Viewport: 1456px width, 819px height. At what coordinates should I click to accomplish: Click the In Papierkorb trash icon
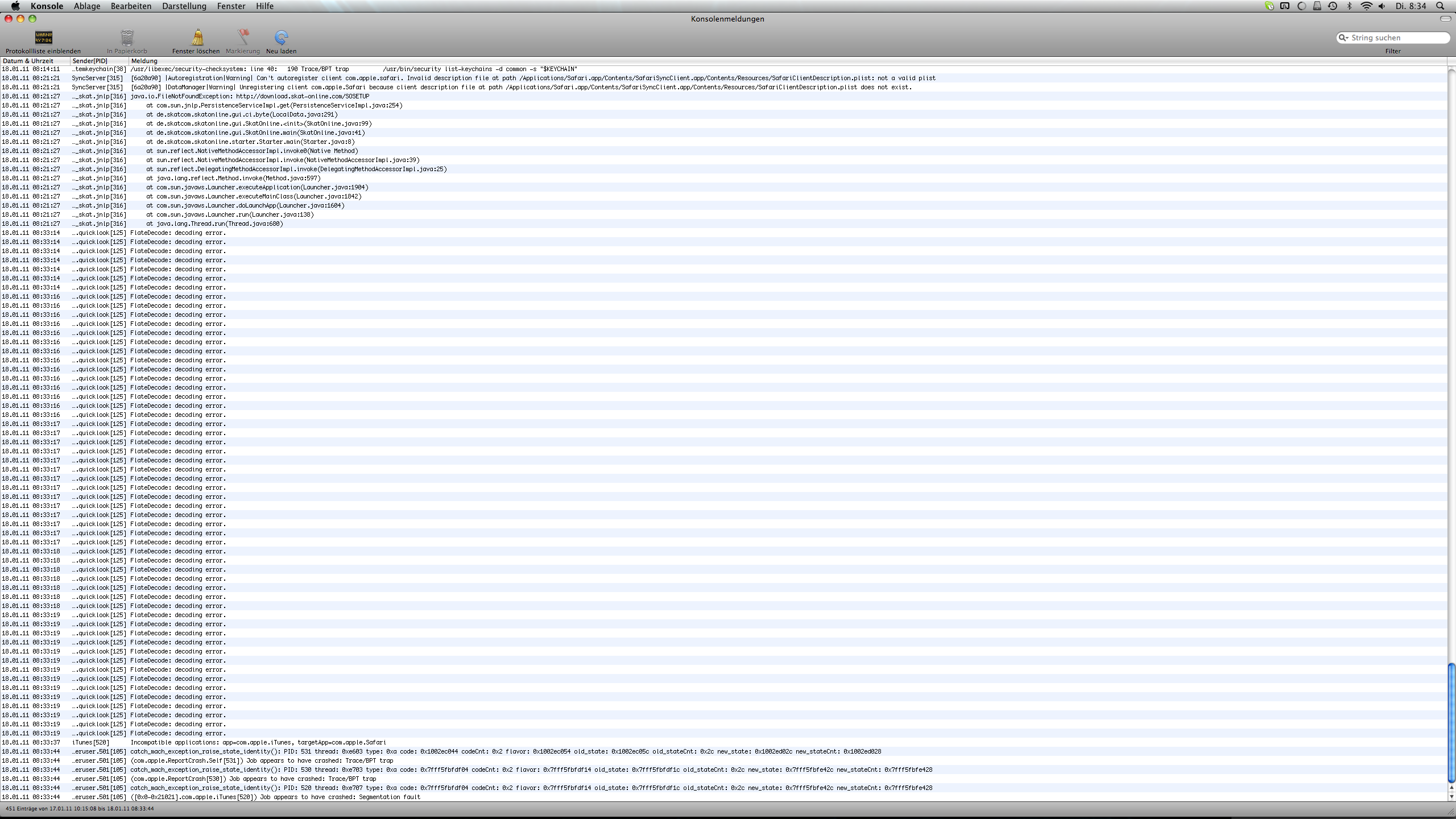coord(127,38)
